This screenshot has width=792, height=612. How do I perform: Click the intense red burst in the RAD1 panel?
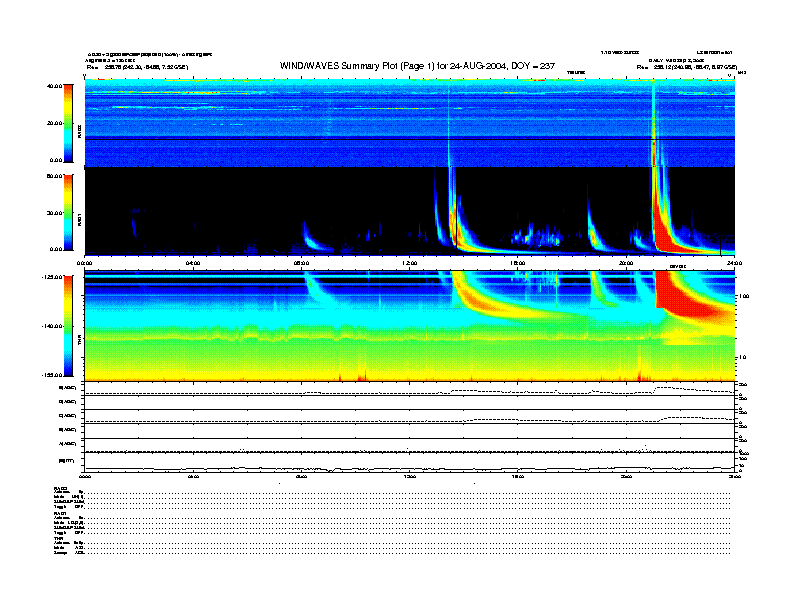pyautogui.click(x=664, y=220)
